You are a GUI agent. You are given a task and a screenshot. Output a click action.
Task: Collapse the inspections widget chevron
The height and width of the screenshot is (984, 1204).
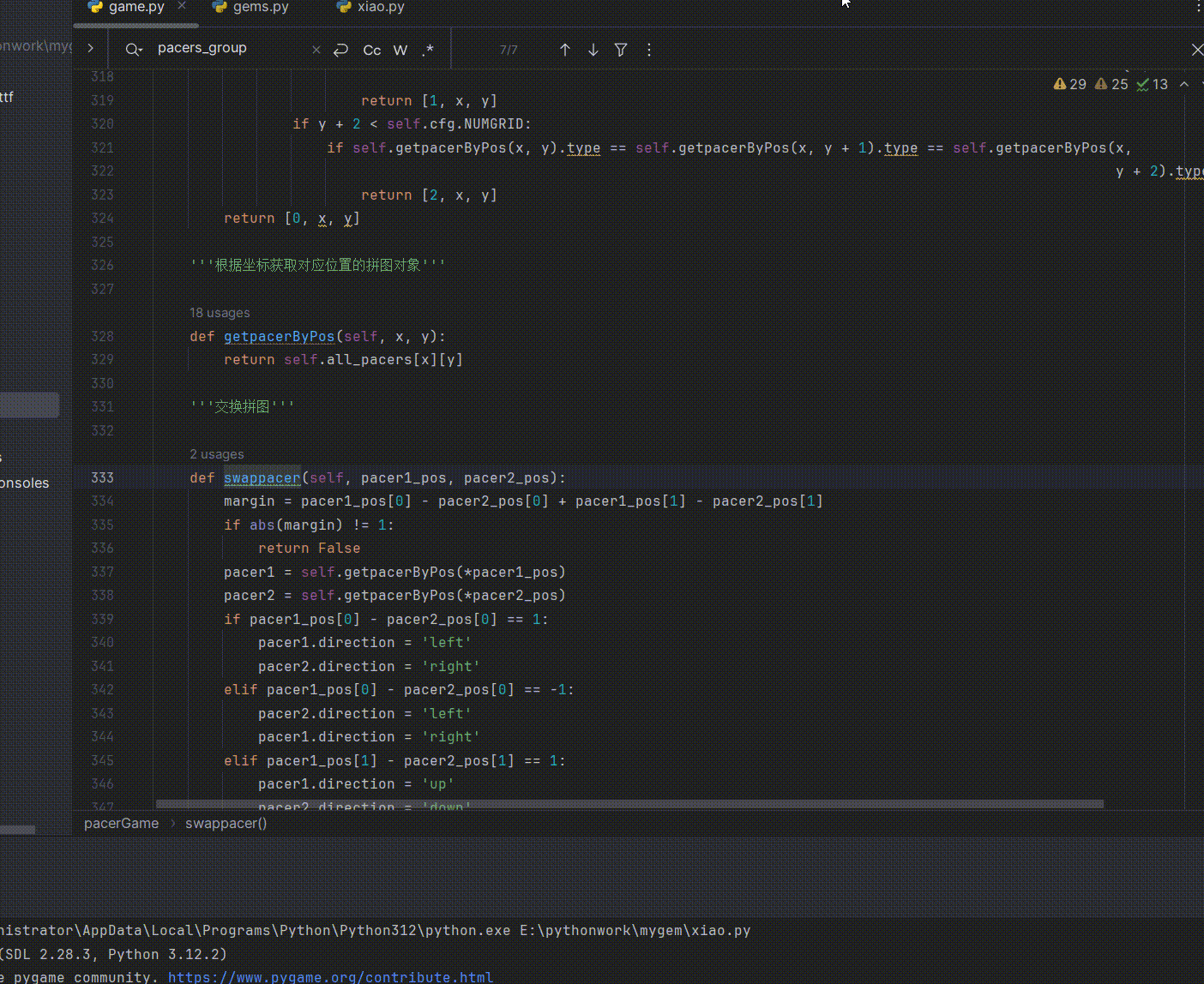pyautogui.click(x=1184, y=84)
